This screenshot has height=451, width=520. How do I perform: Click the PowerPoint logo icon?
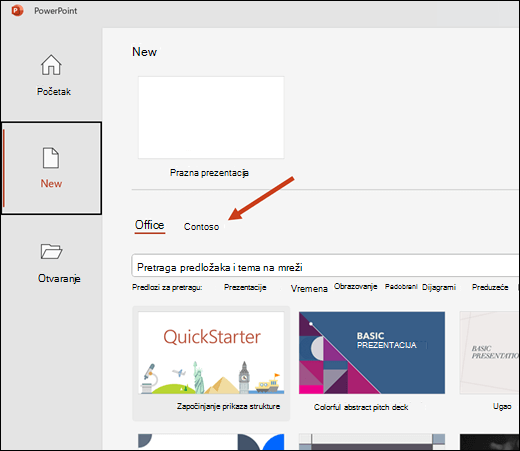[17, 11]
